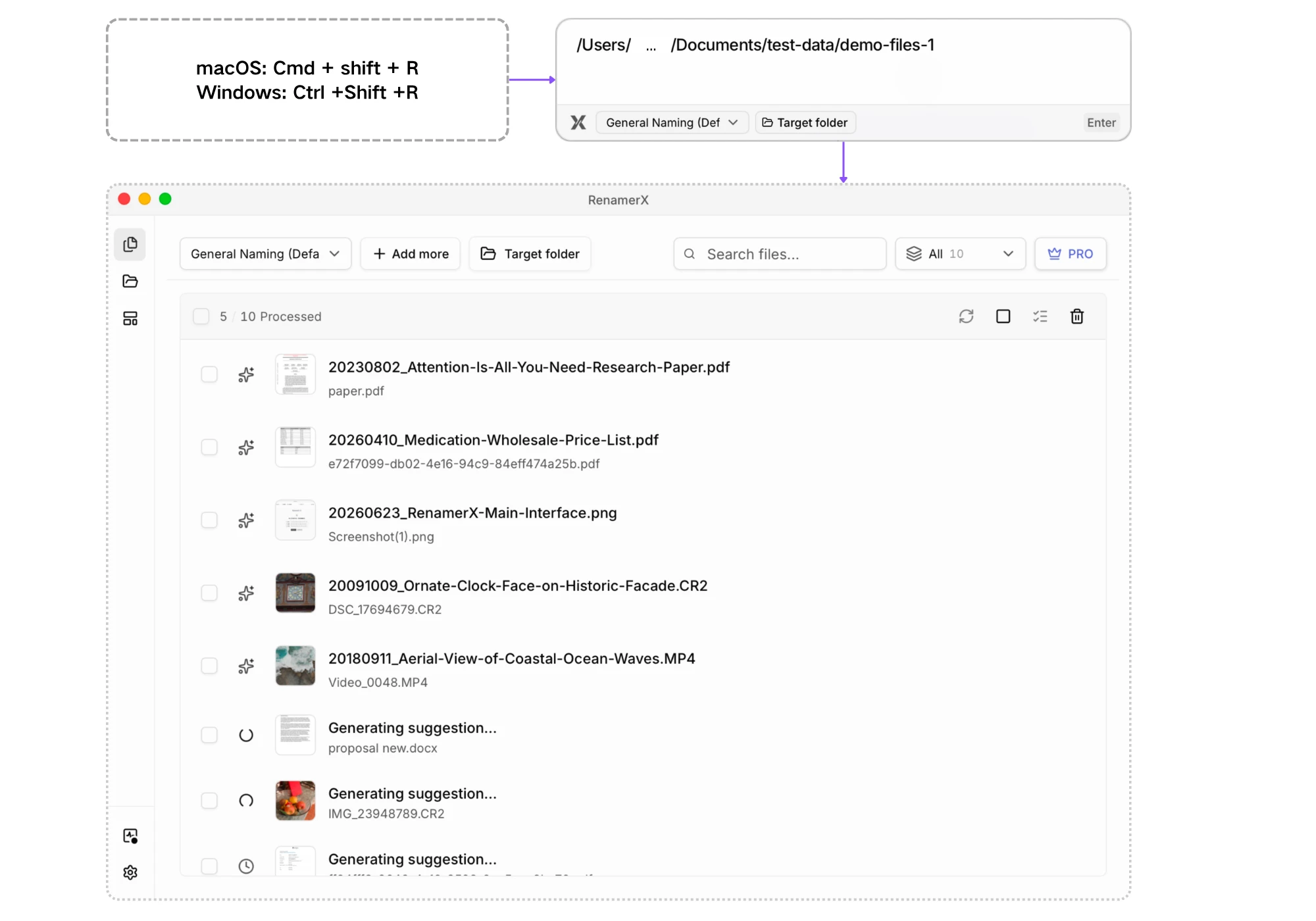The height and width of the screenshot is (921, 1316).
Task: Select name 20230802_Attention-Is-All-You-Need-Research-Paper.pdf
Action: pyautogui.click(x=529, y=367)
